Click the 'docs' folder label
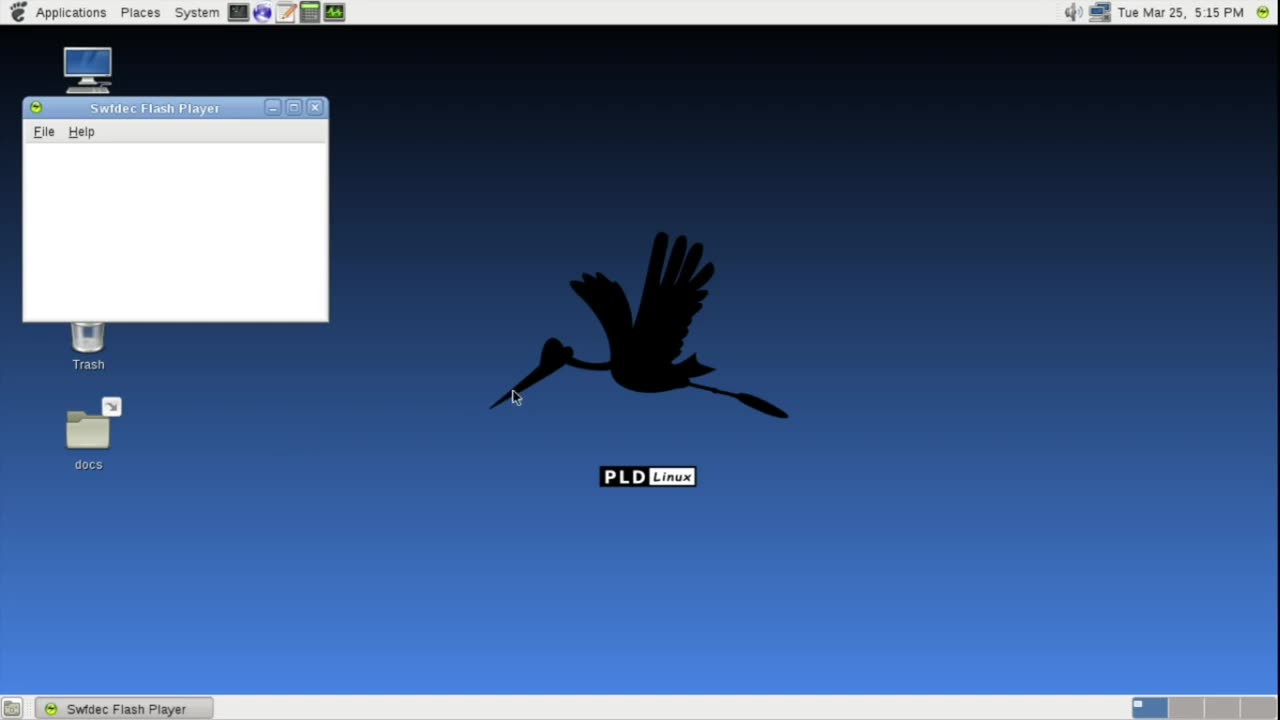This screenshot has width=1280, height=720. tap(88, 465)
